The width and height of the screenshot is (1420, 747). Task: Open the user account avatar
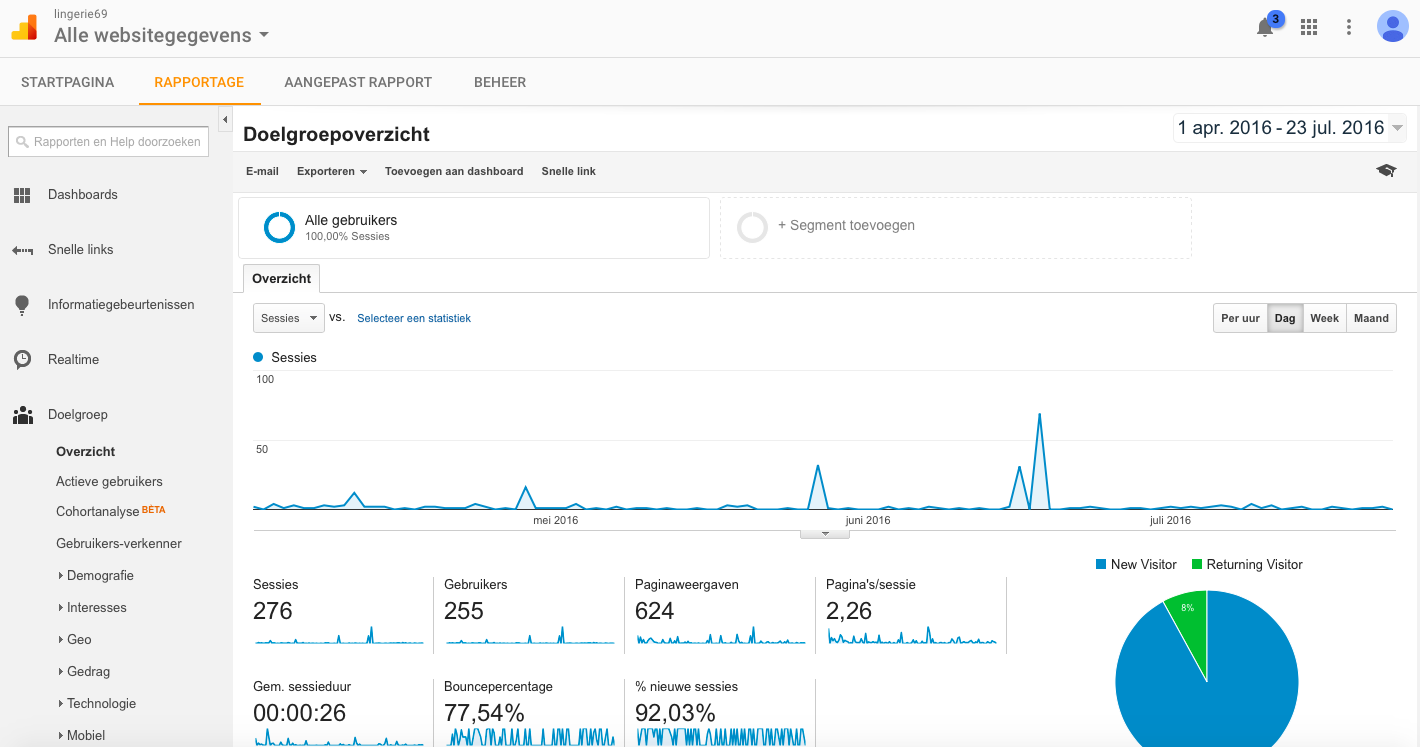1392,27
